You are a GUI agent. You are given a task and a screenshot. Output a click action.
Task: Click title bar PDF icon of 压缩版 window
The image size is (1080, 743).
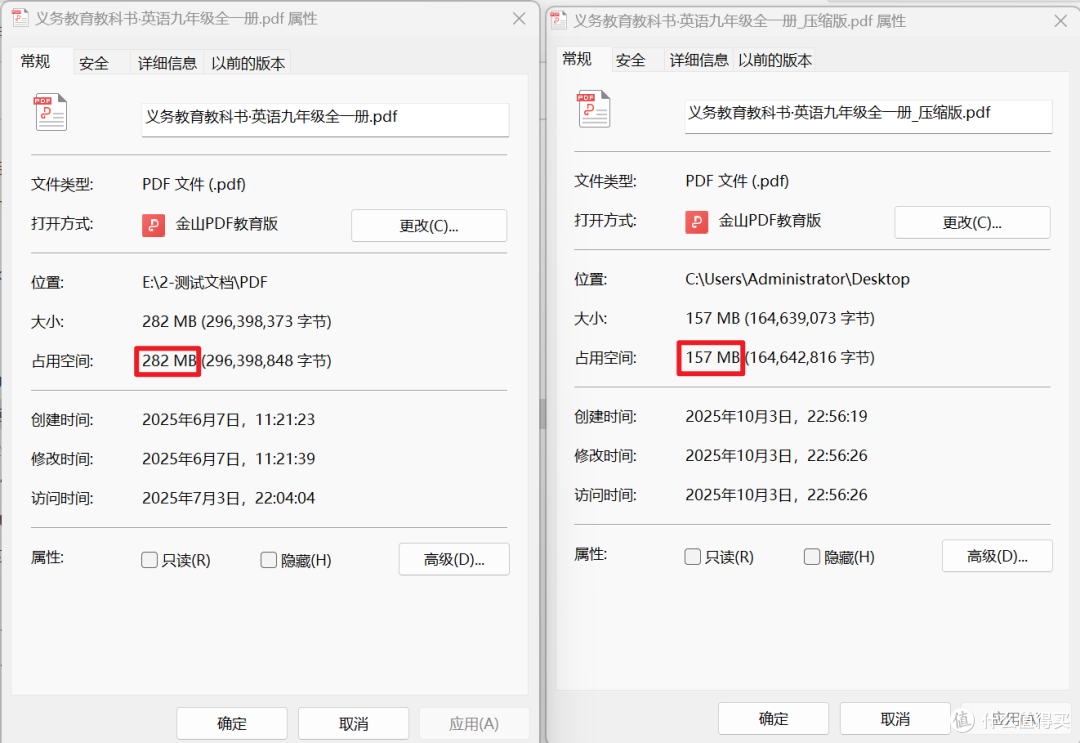pyautogui.click(x=559, y=21)
